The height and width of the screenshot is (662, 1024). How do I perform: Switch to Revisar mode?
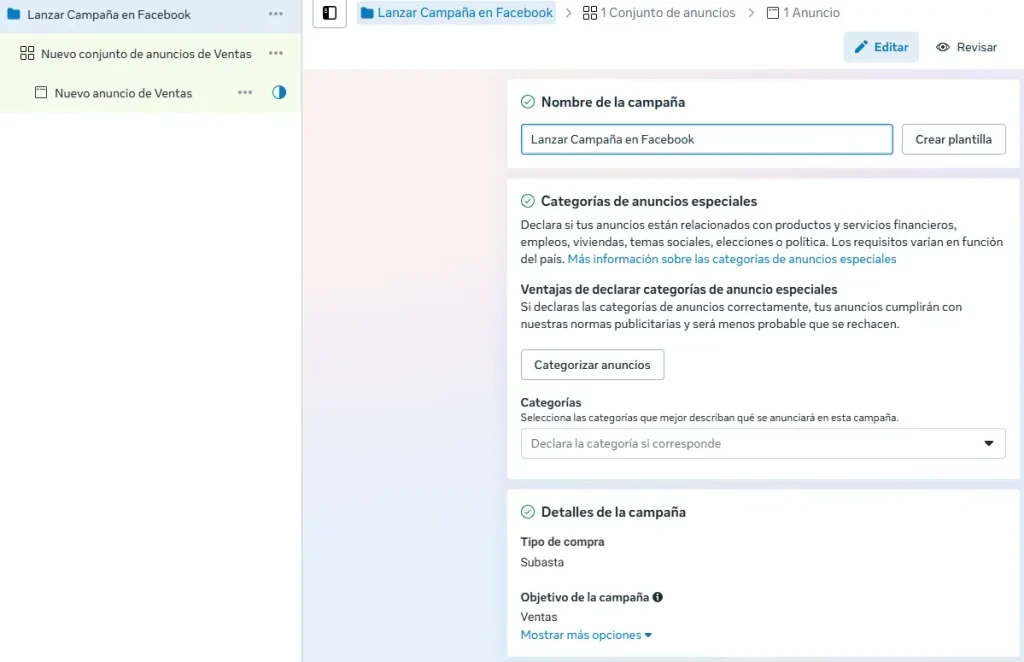967,47
